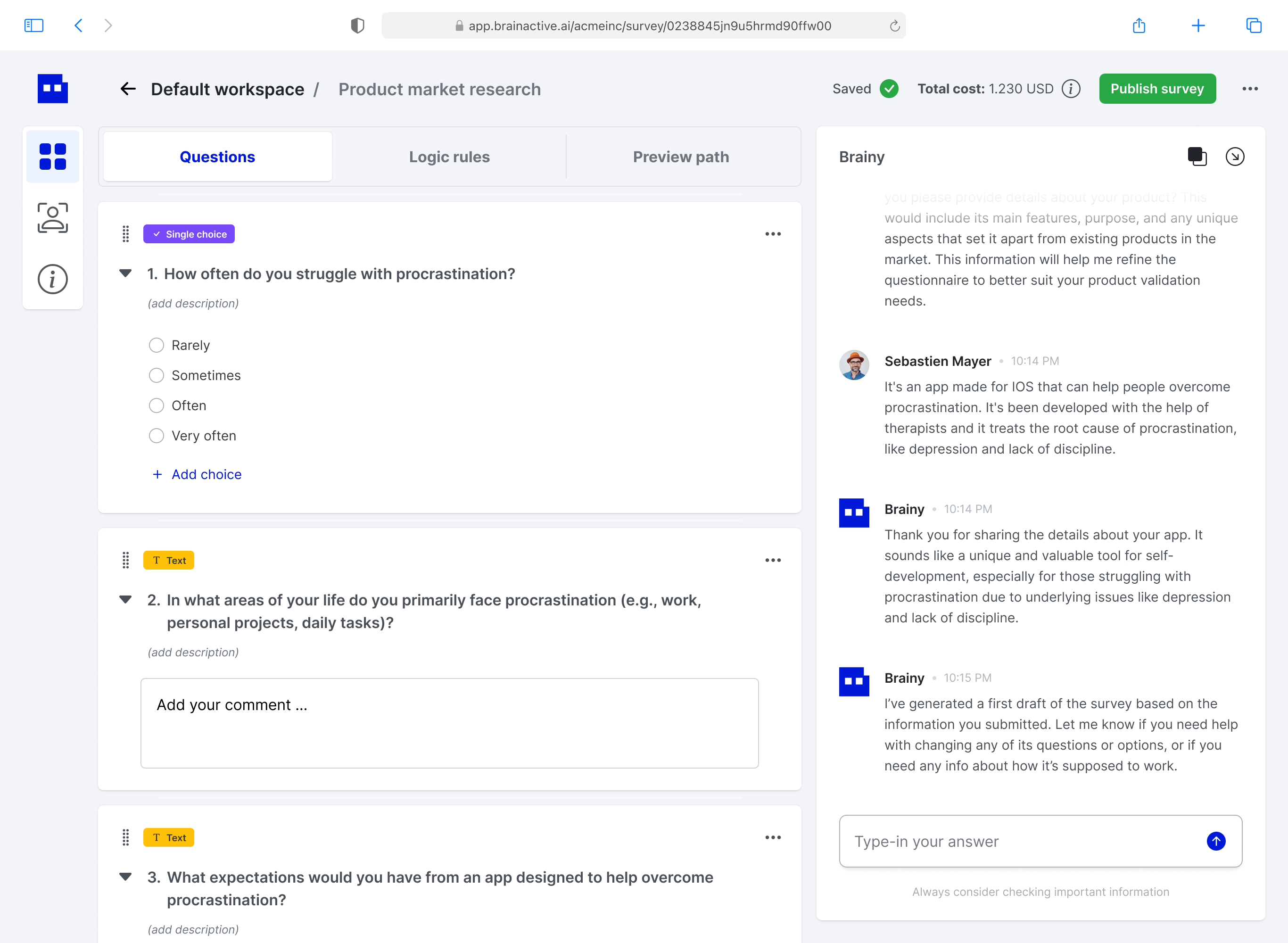Click Add choice link
The image size is (1288, 943).
coord(198,474)
